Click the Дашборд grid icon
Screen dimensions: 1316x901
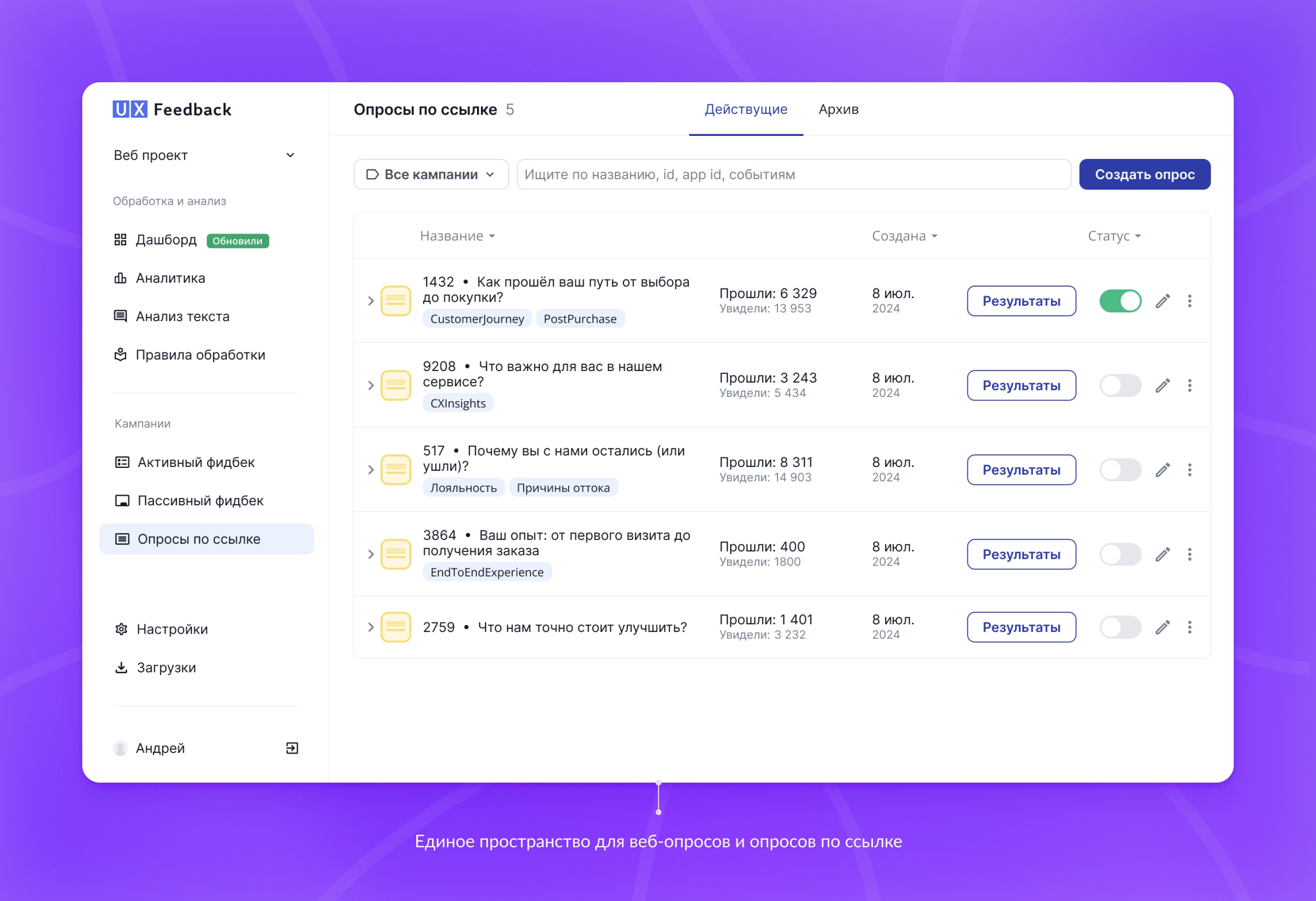tap(120, 240)
